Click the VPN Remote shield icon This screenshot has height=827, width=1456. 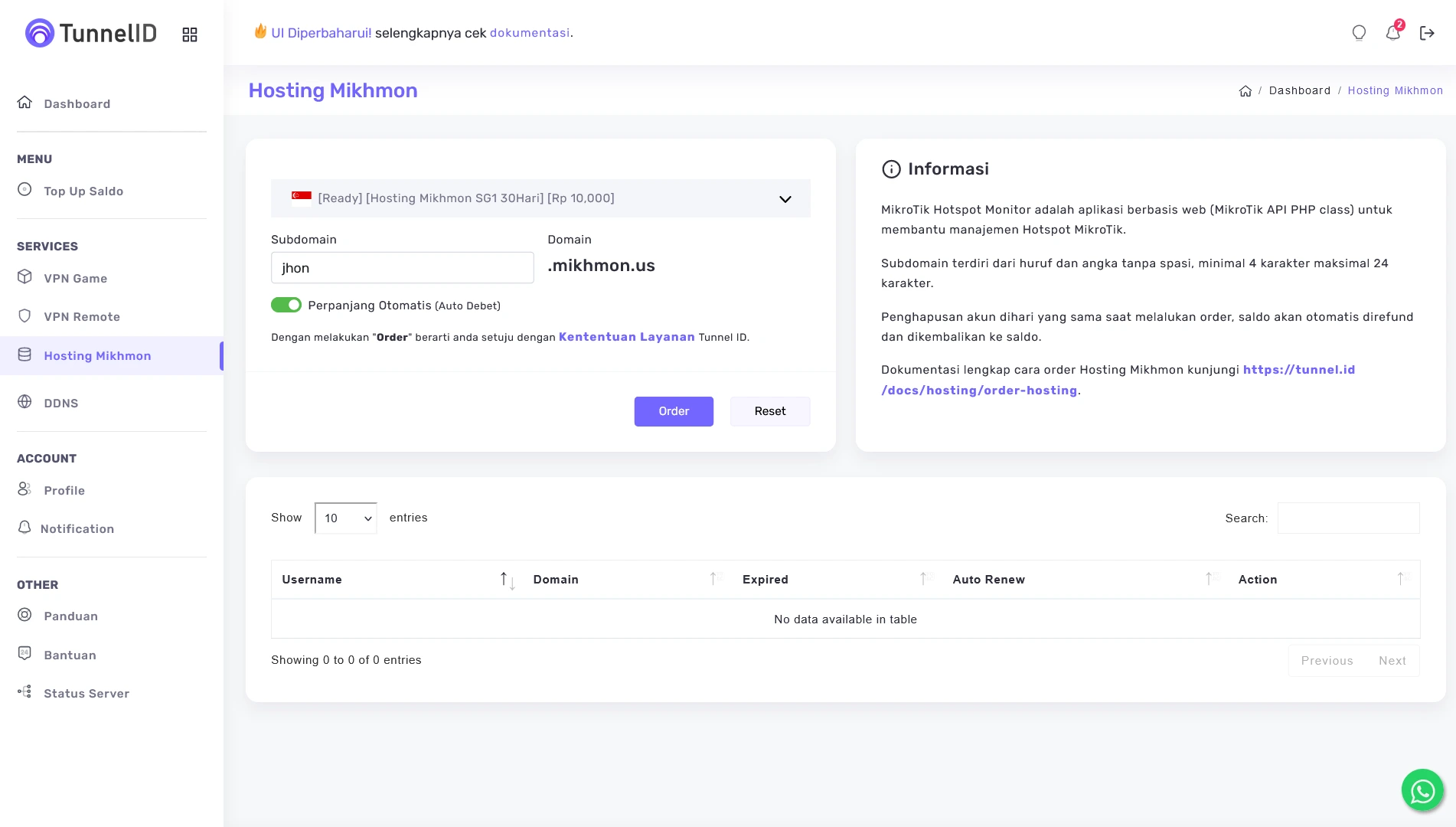pos(24,315)
